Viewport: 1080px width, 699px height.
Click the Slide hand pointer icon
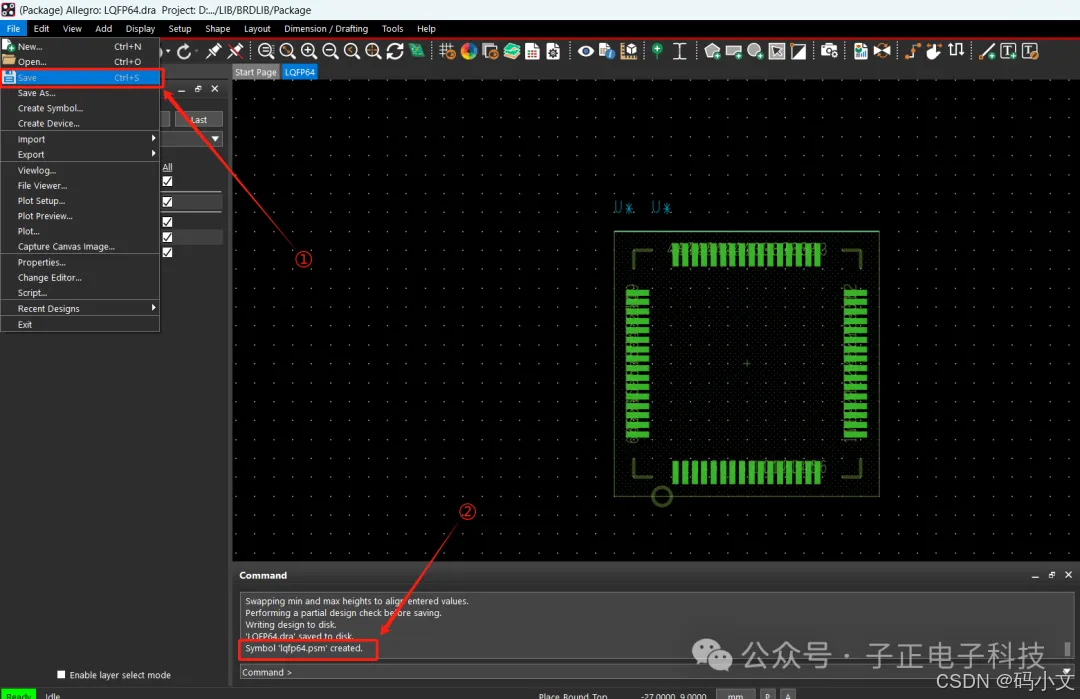(x=934, y=52)
